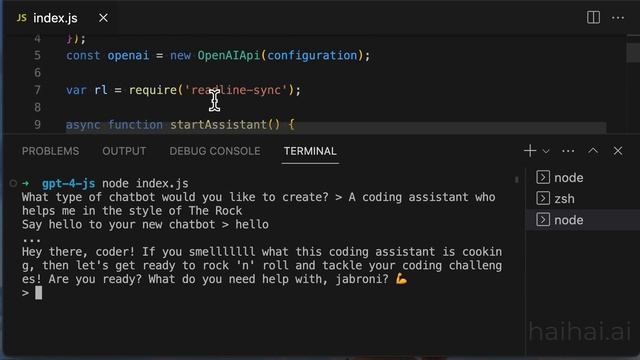
Task: Click line number 9 in gutter
Action: coord(37,124)
